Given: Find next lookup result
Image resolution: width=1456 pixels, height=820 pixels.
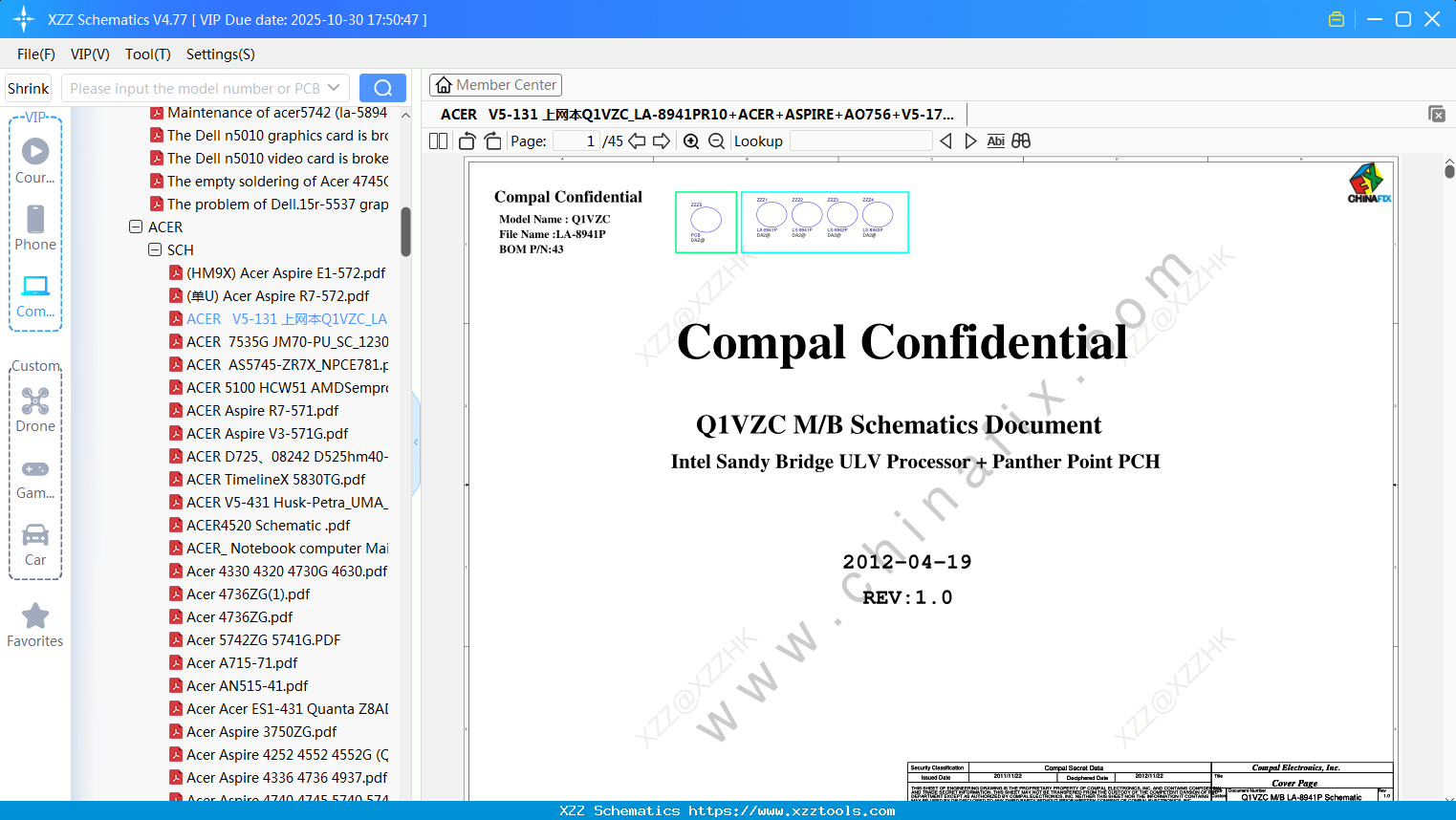Looking at the screenshot, I should click(x=970, y=141).
